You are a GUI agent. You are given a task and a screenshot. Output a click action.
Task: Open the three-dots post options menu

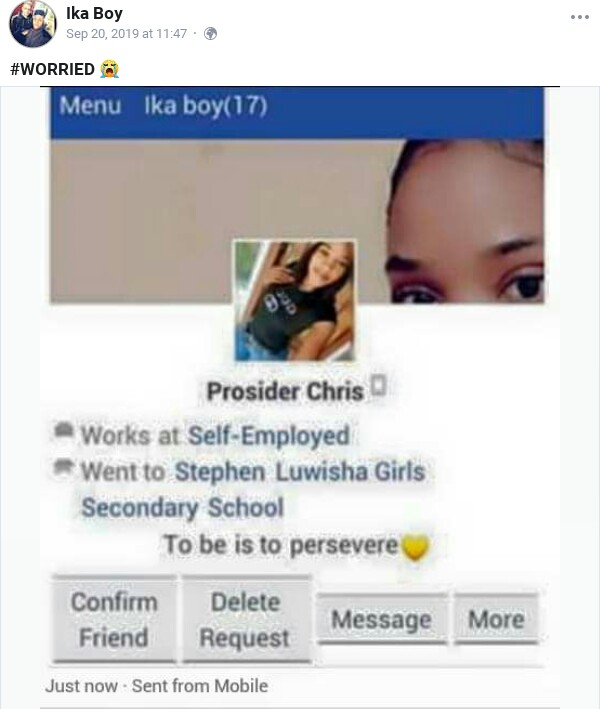[580, 17]
